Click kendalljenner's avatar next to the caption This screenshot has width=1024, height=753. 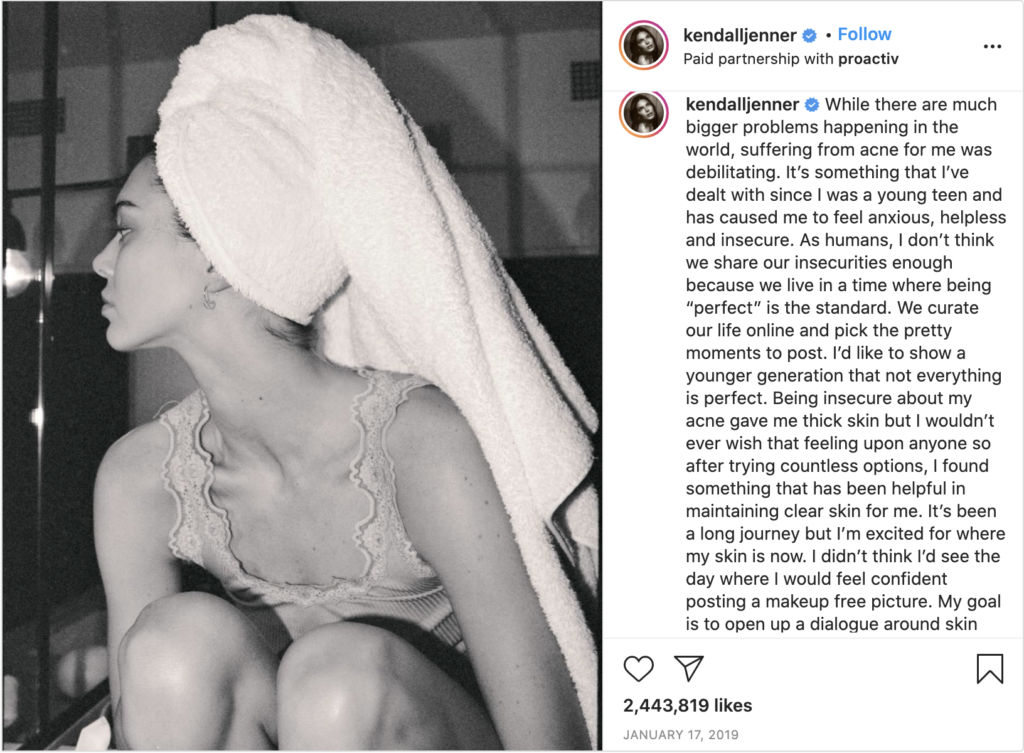(644, 114)
